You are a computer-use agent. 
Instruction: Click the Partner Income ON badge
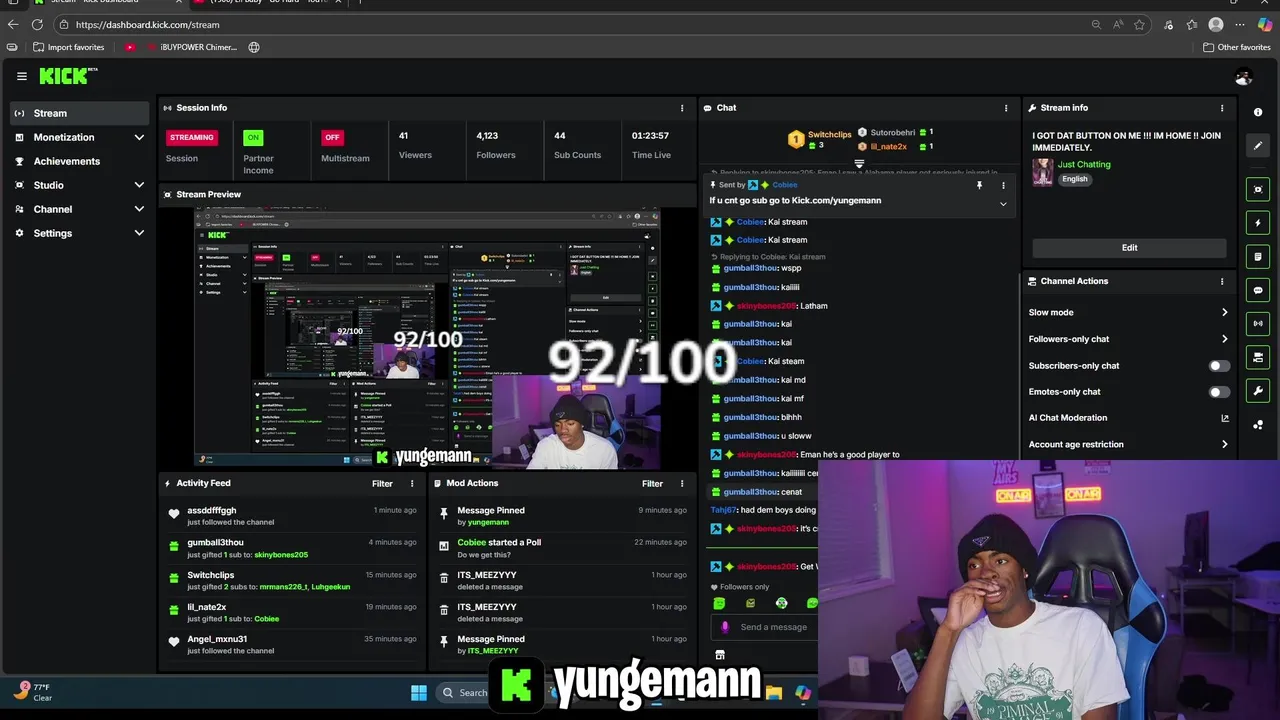click(253, 137)
